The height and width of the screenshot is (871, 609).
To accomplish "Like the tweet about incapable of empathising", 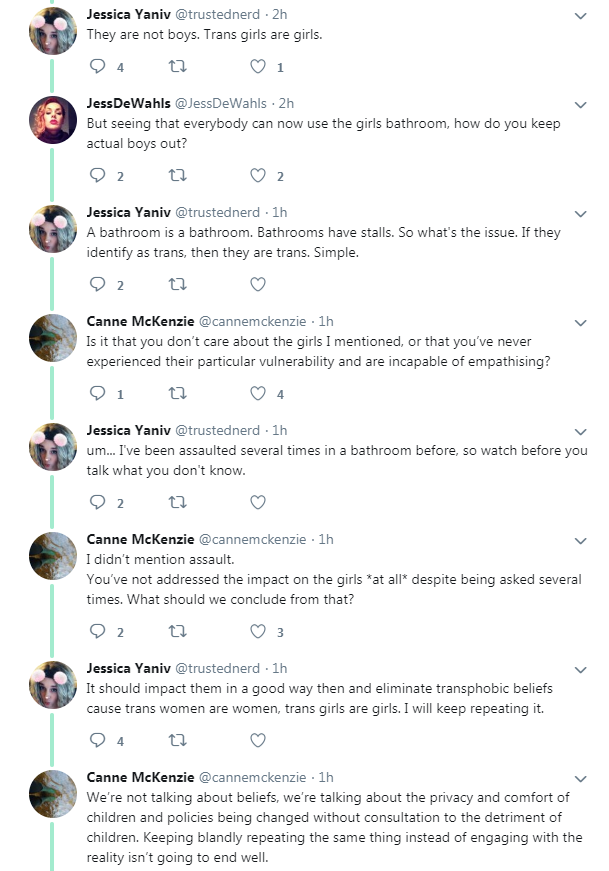I will point(257,393).
